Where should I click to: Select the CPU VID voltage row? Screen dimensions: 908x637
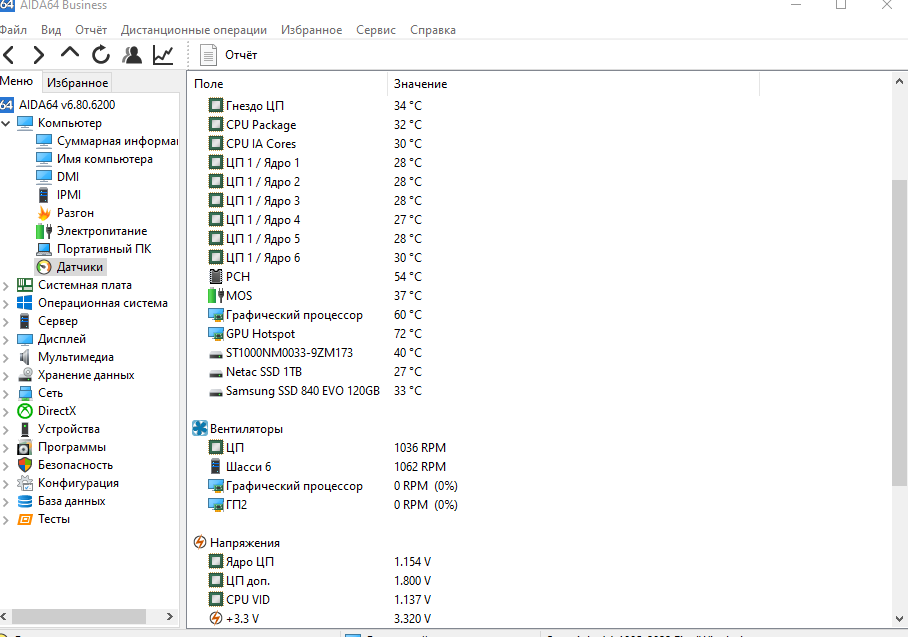pos(320,600)
